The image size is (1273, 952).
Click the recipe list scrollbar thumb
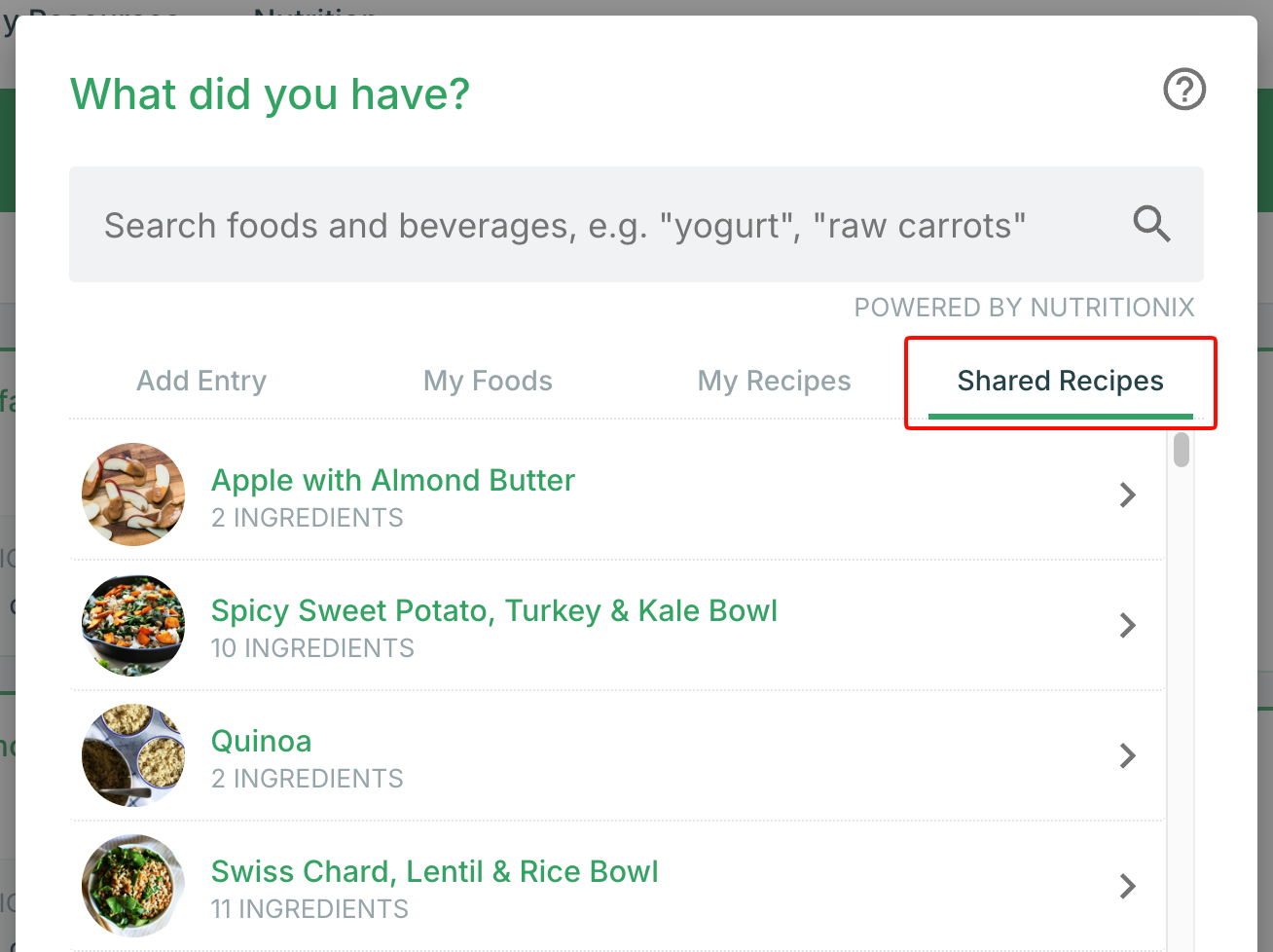(1182, 450)
